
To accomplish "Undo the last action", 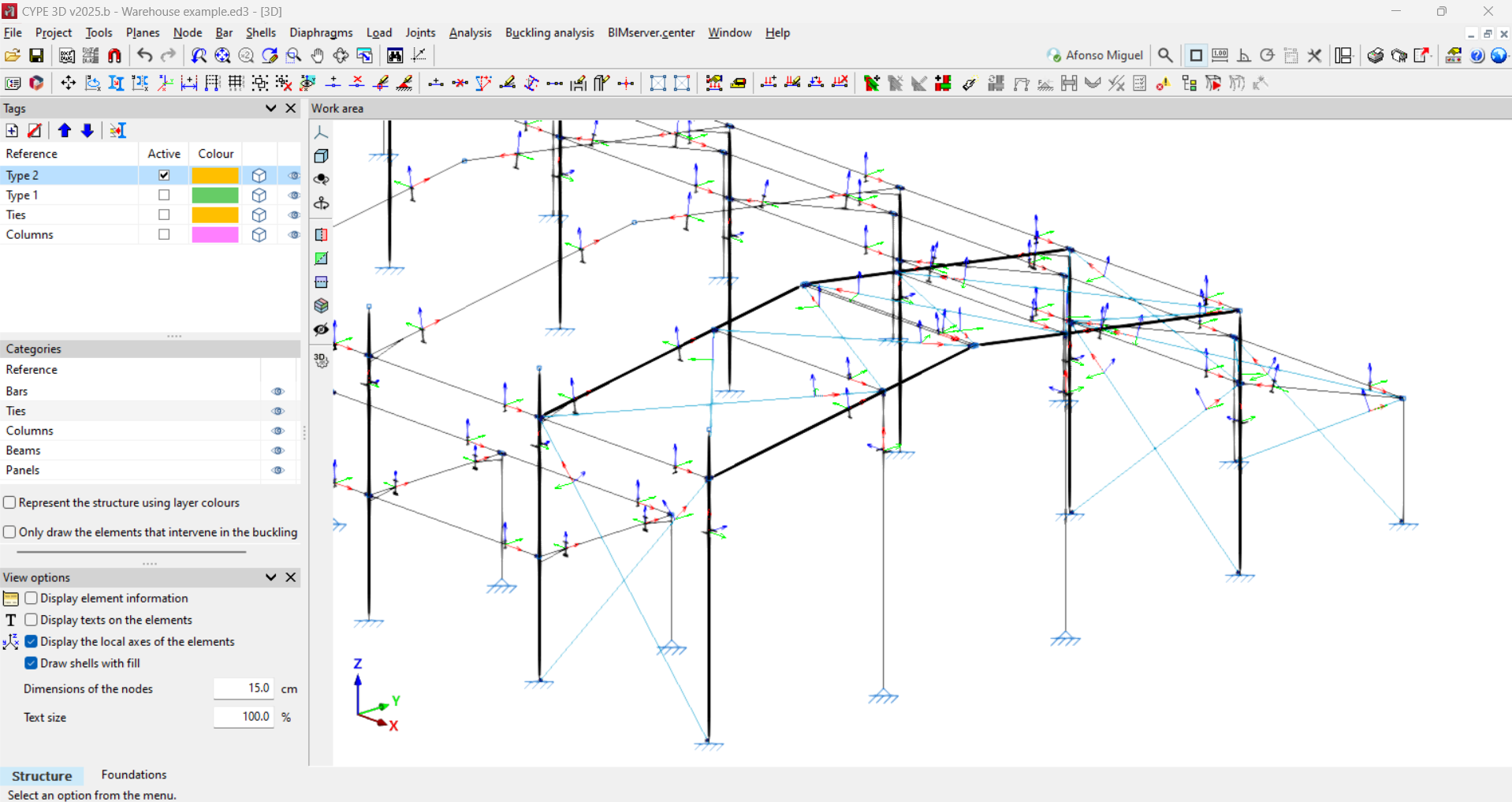I will click(143, 55).
